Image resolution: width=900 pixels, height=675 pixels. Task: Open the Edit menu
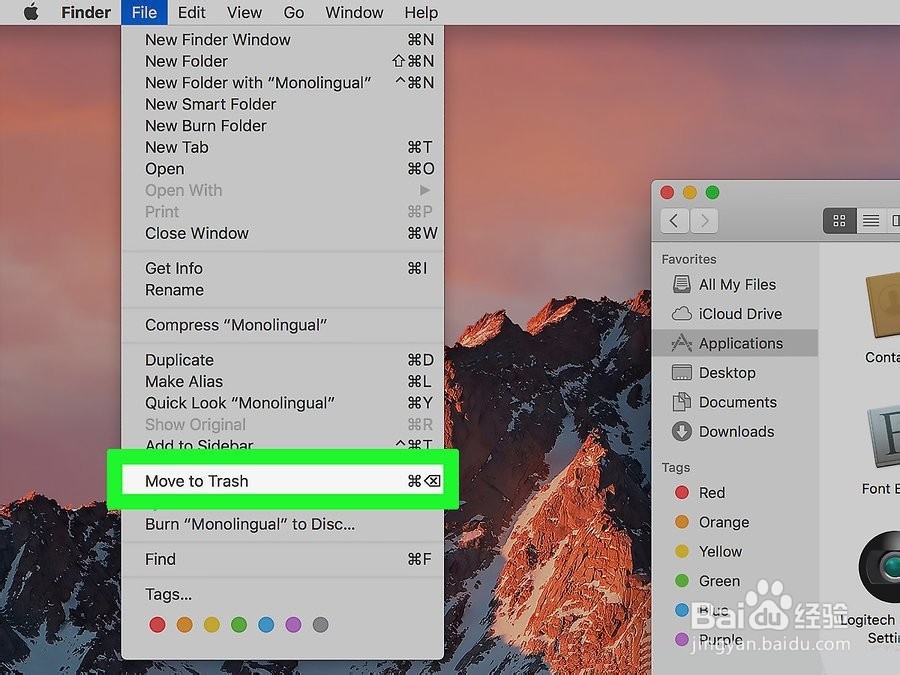click(x=191, y=12)
